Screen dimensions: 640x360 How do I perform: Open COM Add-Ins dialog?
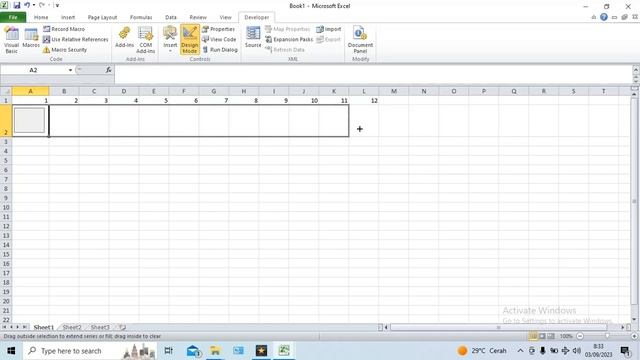click(x=146, y=40)
